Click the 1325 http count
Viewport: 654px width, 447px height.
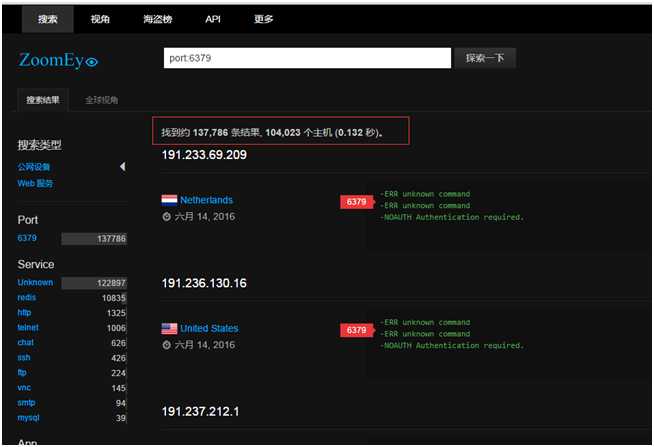pyautogui.click(x=116, y=313)
